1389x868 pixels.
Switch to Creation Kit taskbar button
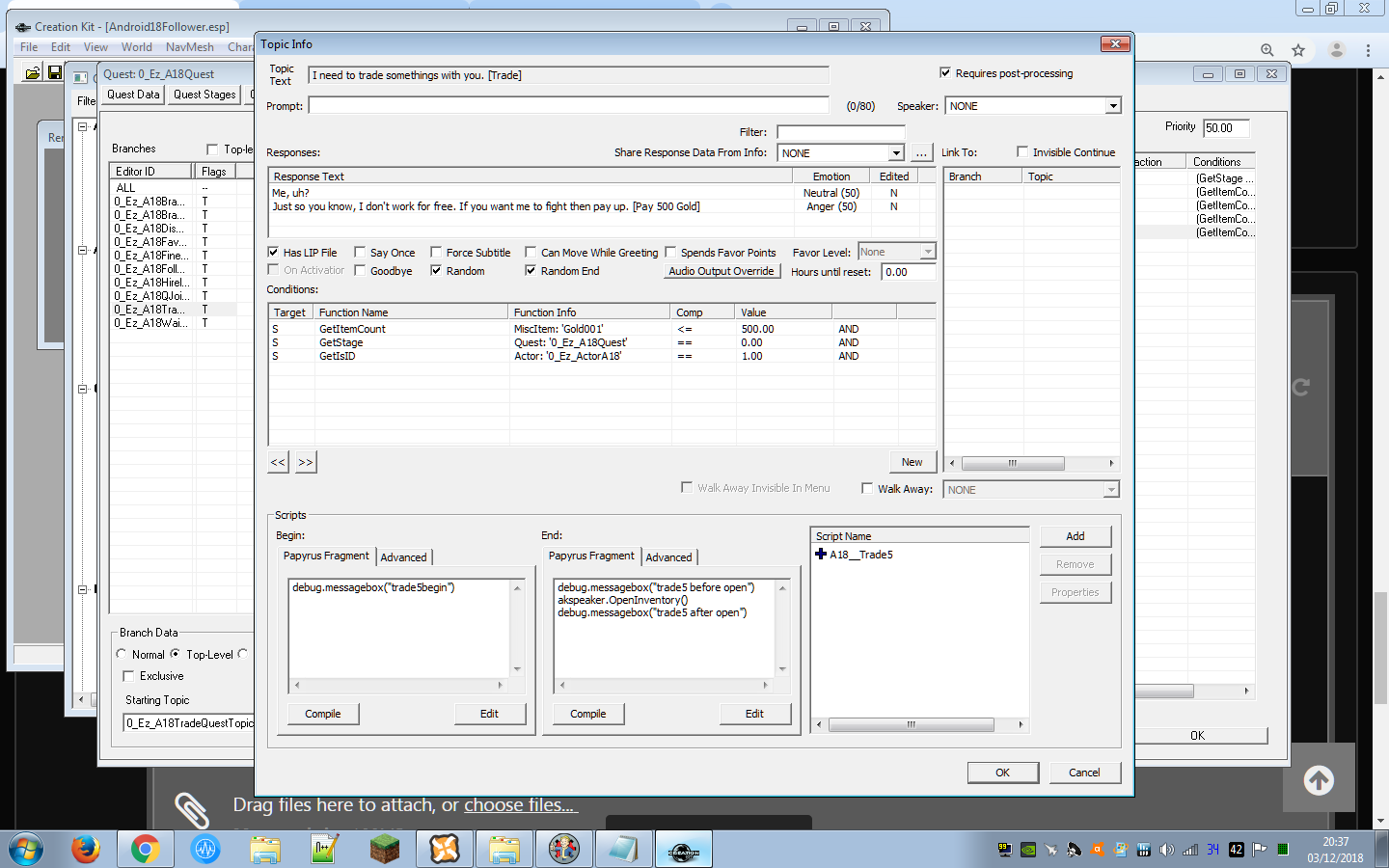coord(684,850)
